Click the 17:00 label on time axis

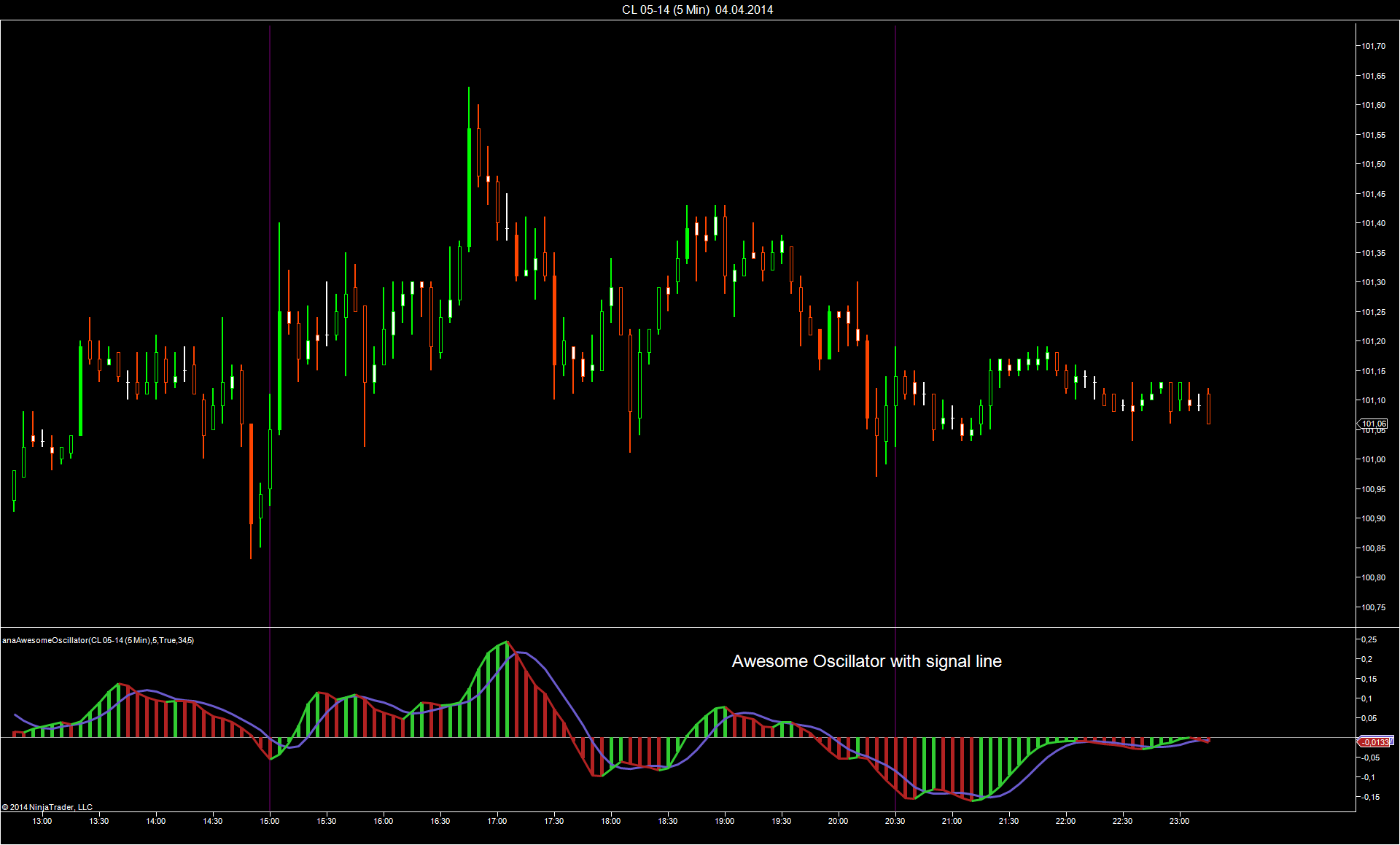(x=497, y=821)
